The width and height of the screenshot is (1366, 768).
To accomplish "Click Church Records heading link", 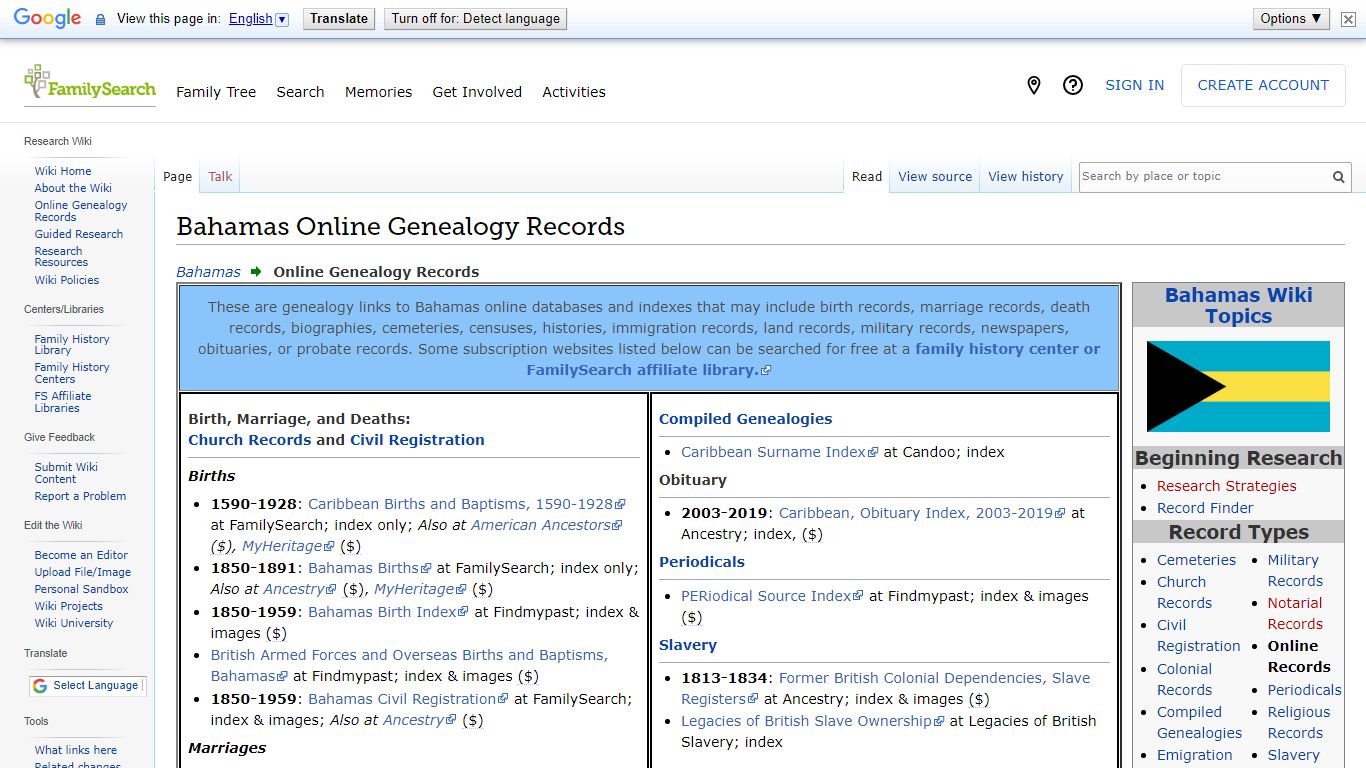I will click(250, 440).
